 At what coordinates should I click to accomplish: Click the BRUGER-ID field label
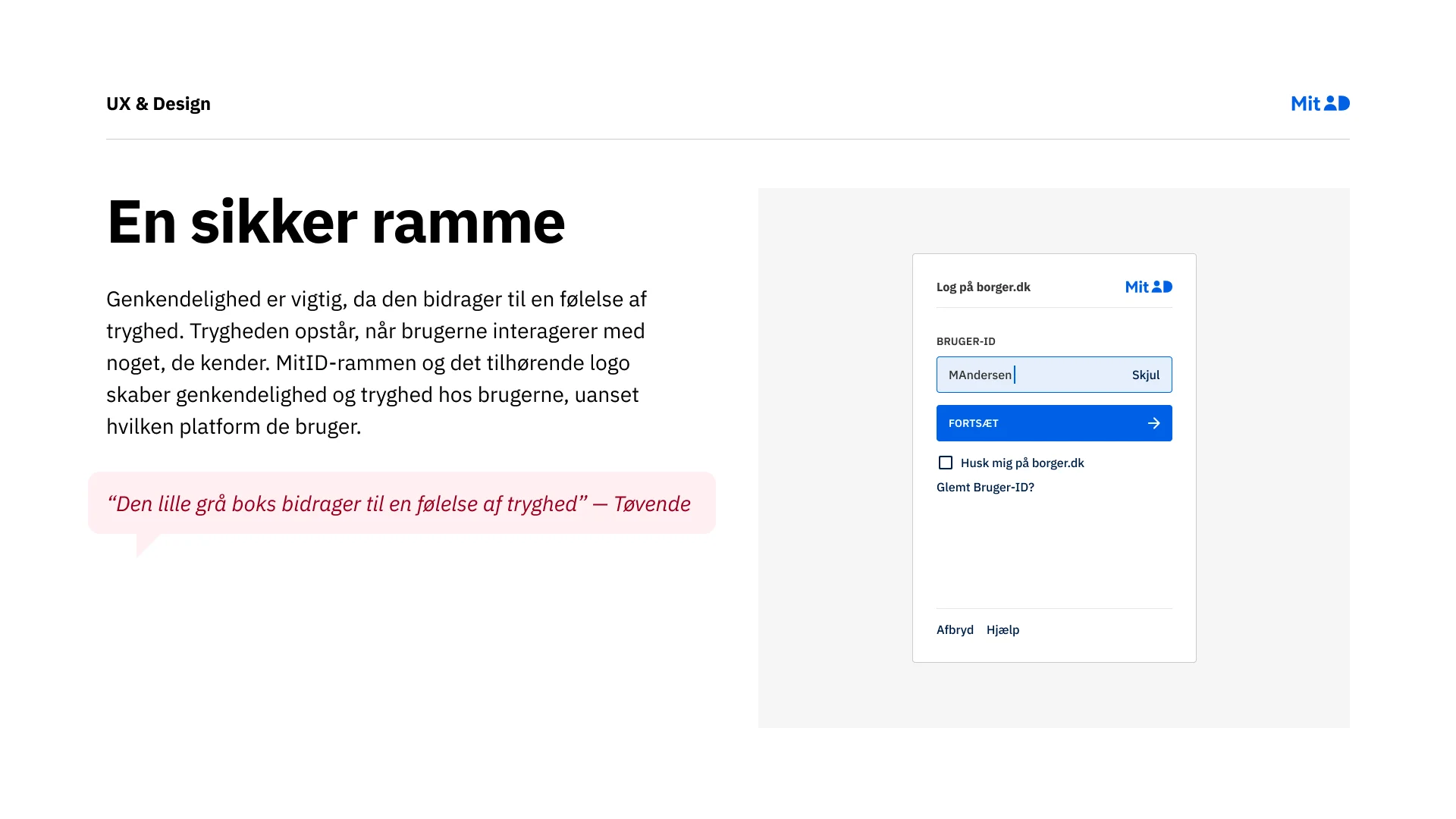[x=965, y=341]
